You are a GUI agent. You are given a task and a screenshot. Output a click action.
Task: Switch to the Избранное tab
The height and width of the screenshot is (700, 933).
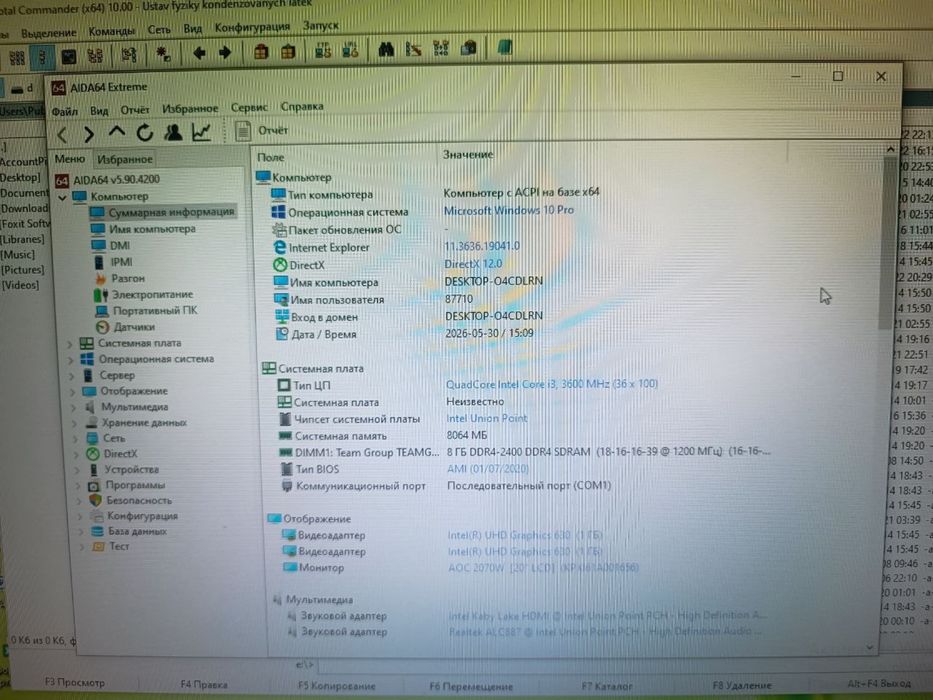(x=125, y=160)
